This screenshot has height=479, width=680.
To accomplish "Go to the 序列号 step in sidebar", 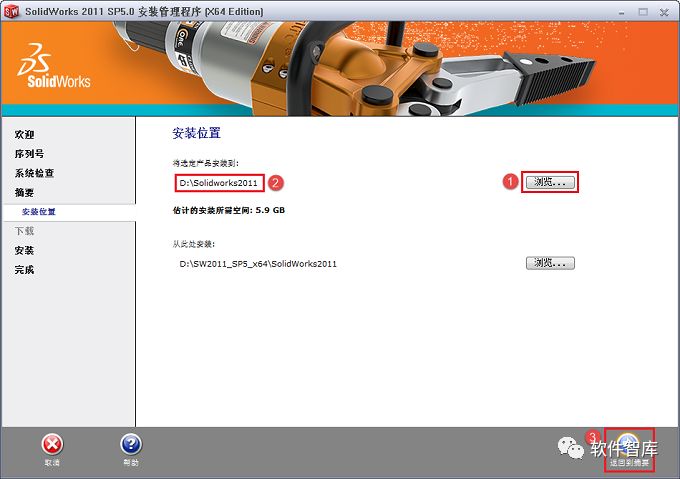I will coord(29,154).
